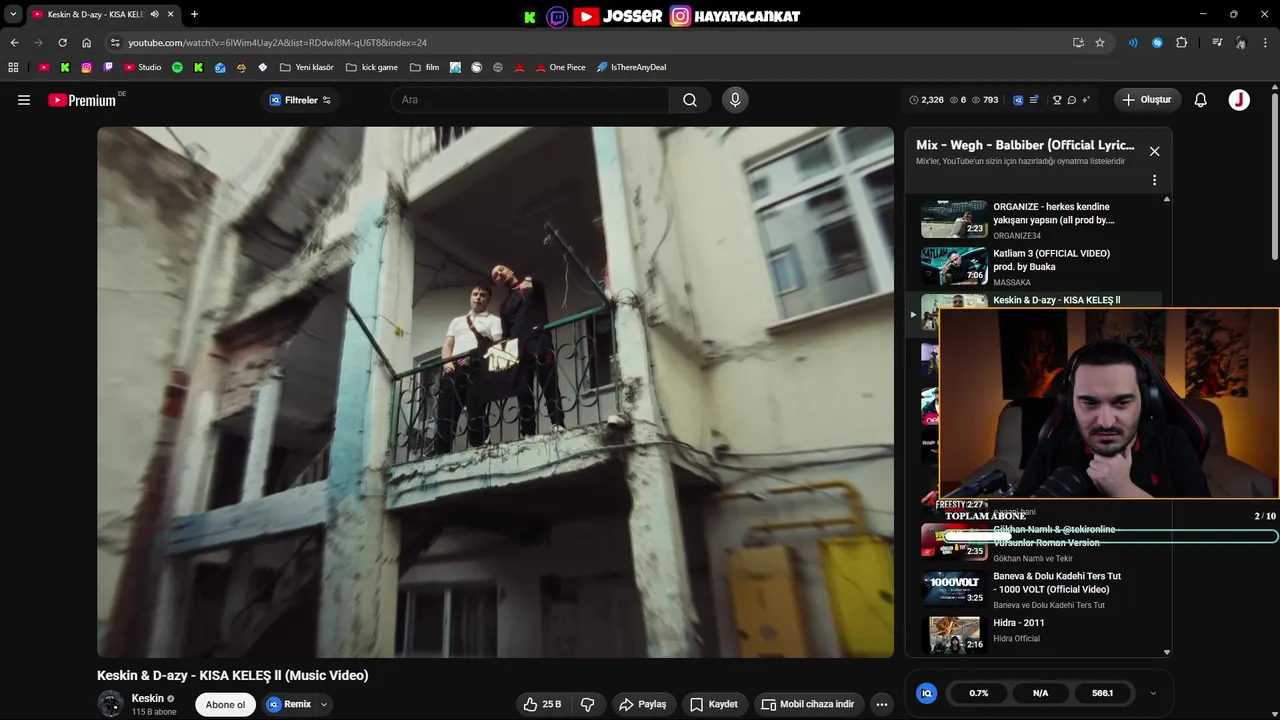This screenshot has width=1280, height=720.
Task: Click the 566.1 vidIQ stat pill
Action: pyautogui.click(x=1102, y=693)
